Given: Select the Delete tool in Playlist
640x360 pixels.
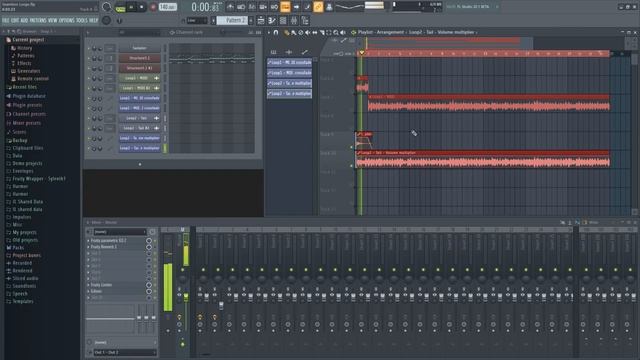Looking at the screenshot, I should pyautogui.click(x=301, y=32).
